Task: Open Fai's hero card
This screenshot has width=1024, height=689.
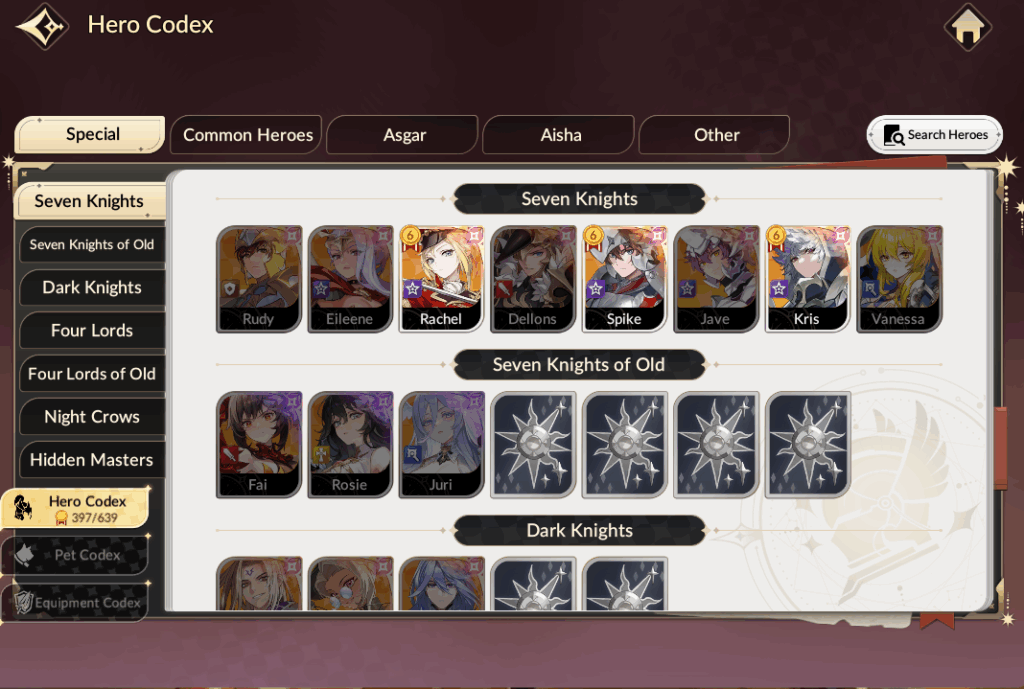Action: click(259, 445)
